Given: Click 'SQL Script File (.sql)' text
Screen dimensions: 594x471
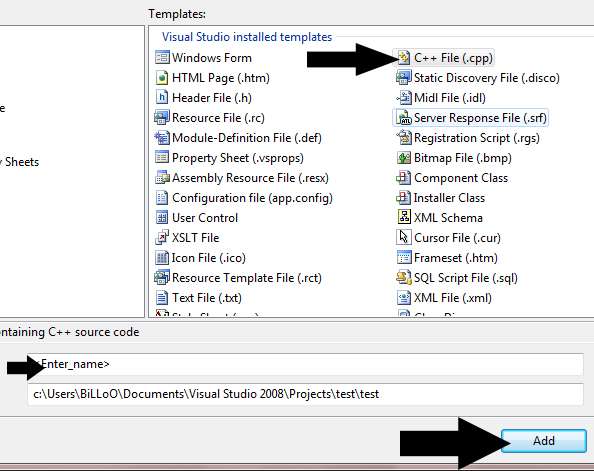Looking at the screenshot, I should tap(466, 278).
